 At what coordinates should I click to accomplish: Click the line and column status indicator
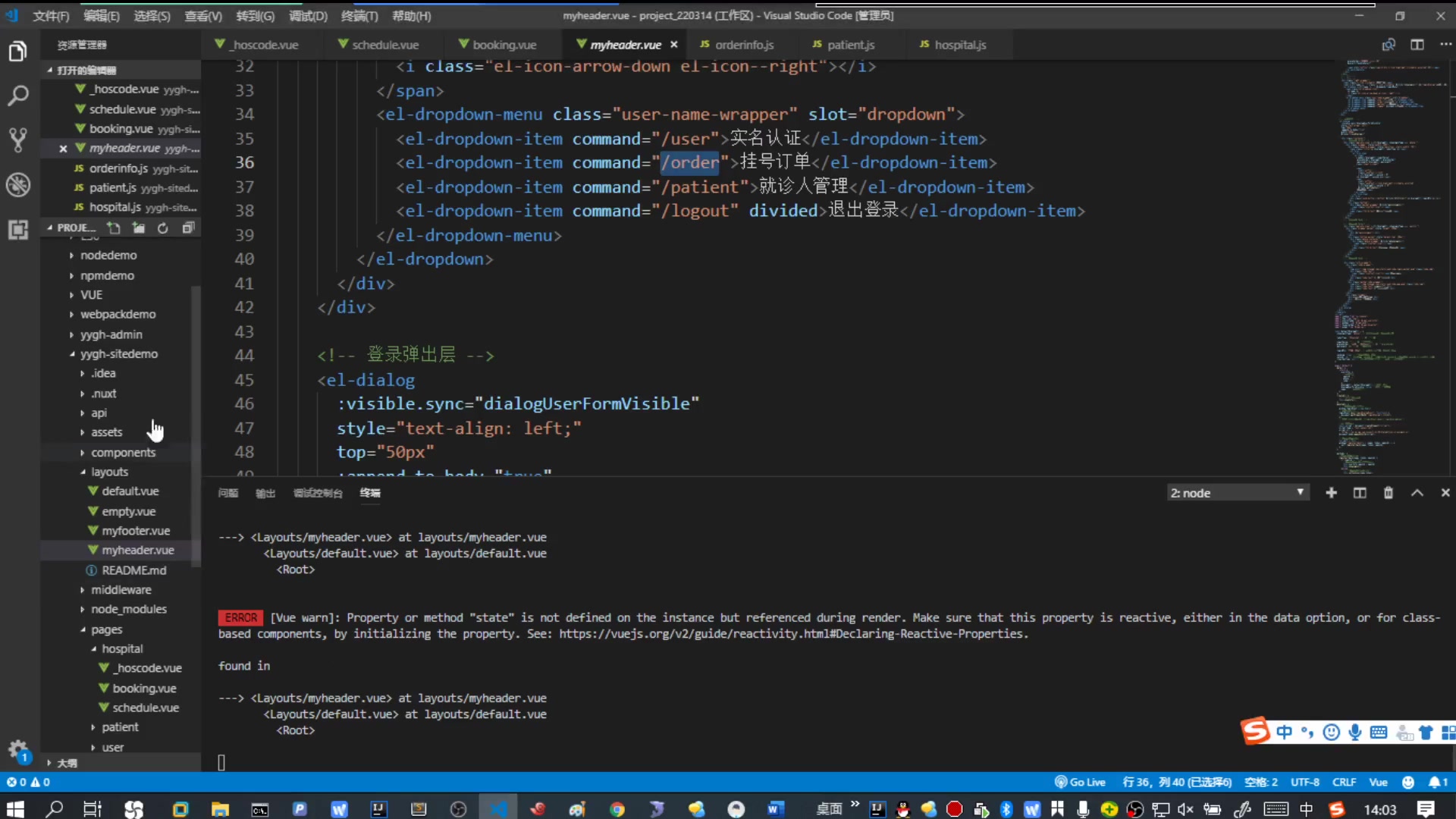(1177, 782)
